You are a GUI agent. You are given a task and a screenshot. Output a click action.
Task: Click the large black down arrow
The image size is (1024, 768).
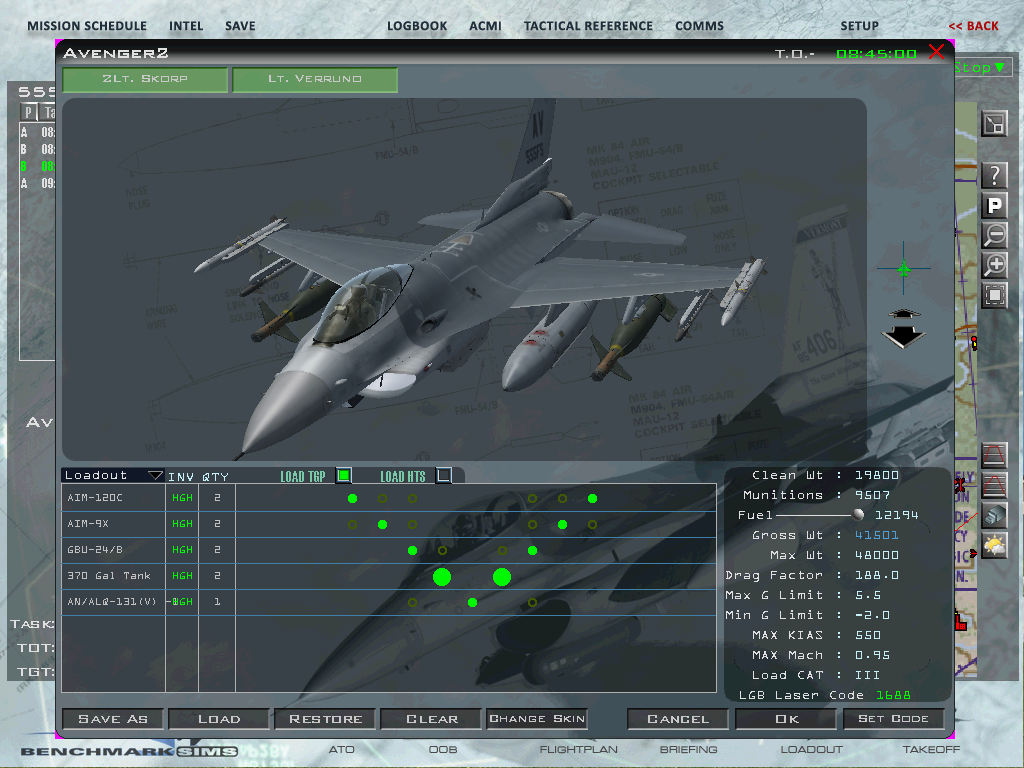click(903, 337)
